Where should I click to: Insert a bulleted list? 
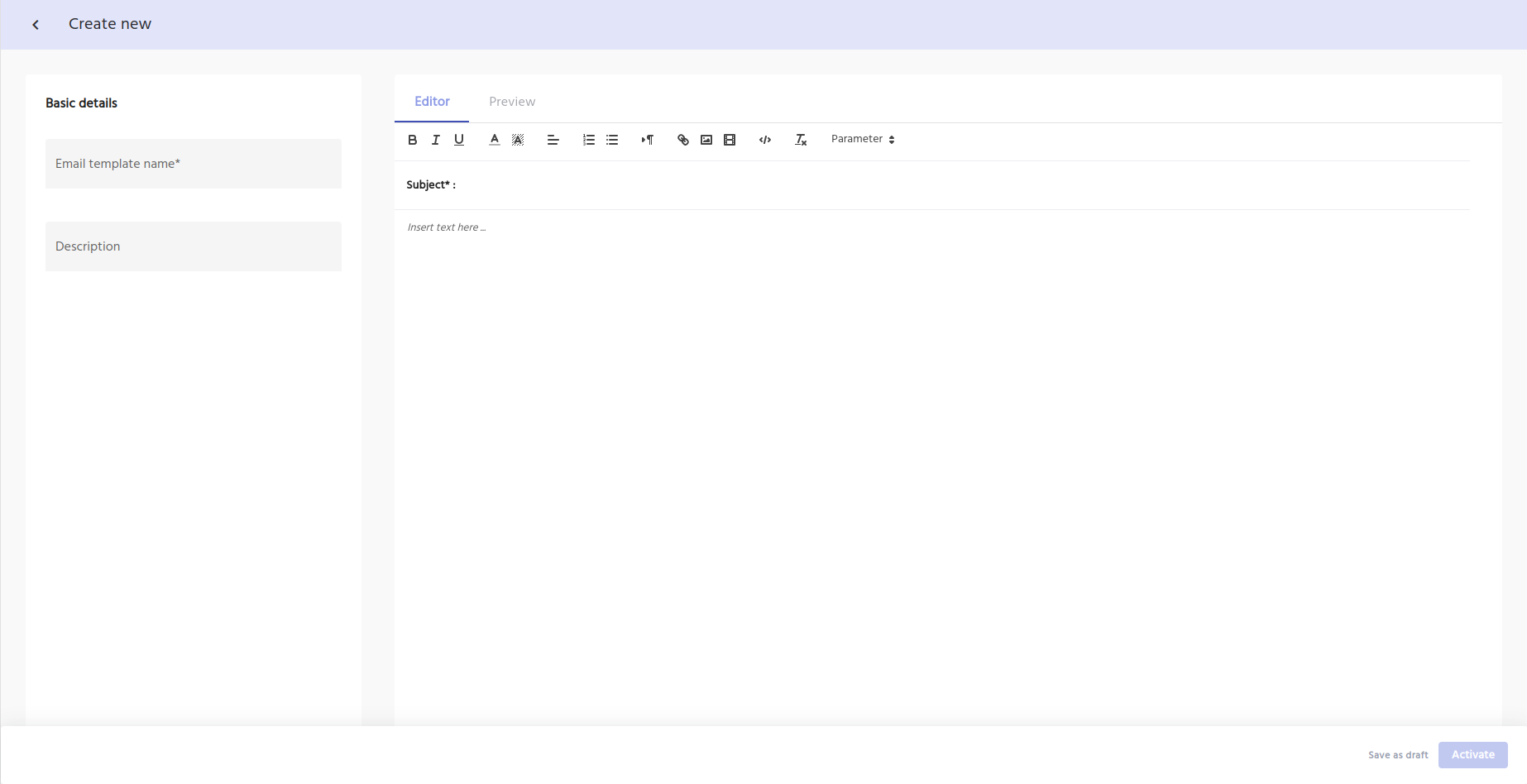pyautogui.click(x=612, y=140)
